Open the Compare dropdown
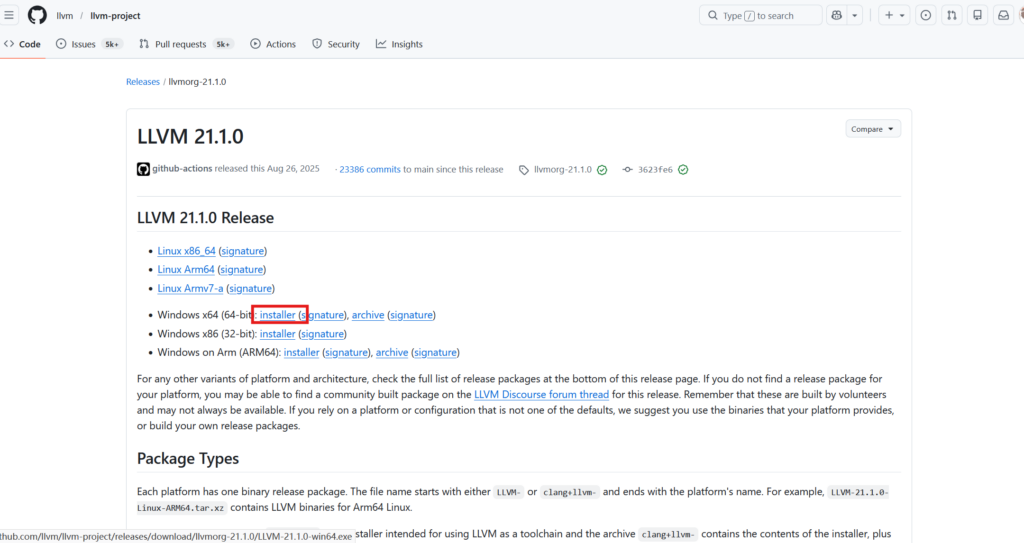1024x543 pixels. pos(872,129)
